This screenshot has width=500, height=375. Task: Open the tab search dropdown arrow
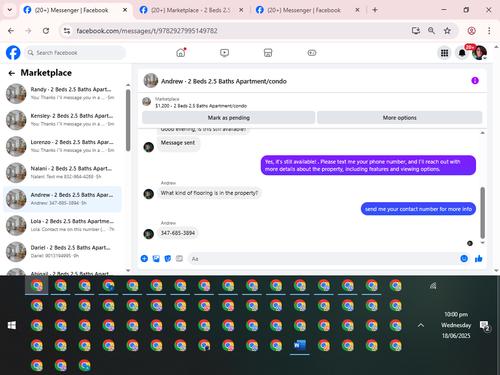[10, 10]
